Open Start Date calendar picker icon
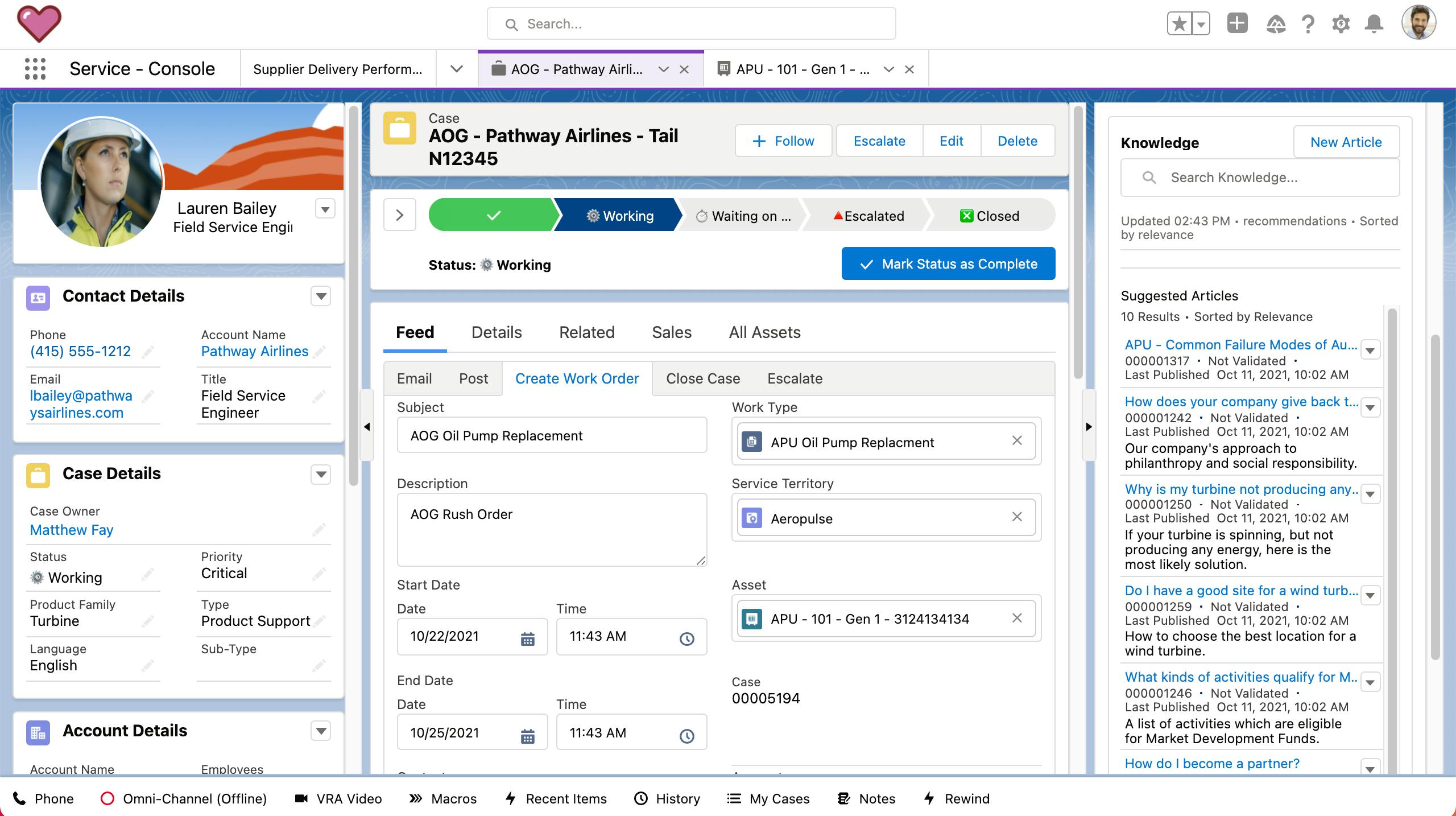Image resolution: width=1456 pixels, height=816 pixels. 527,638
